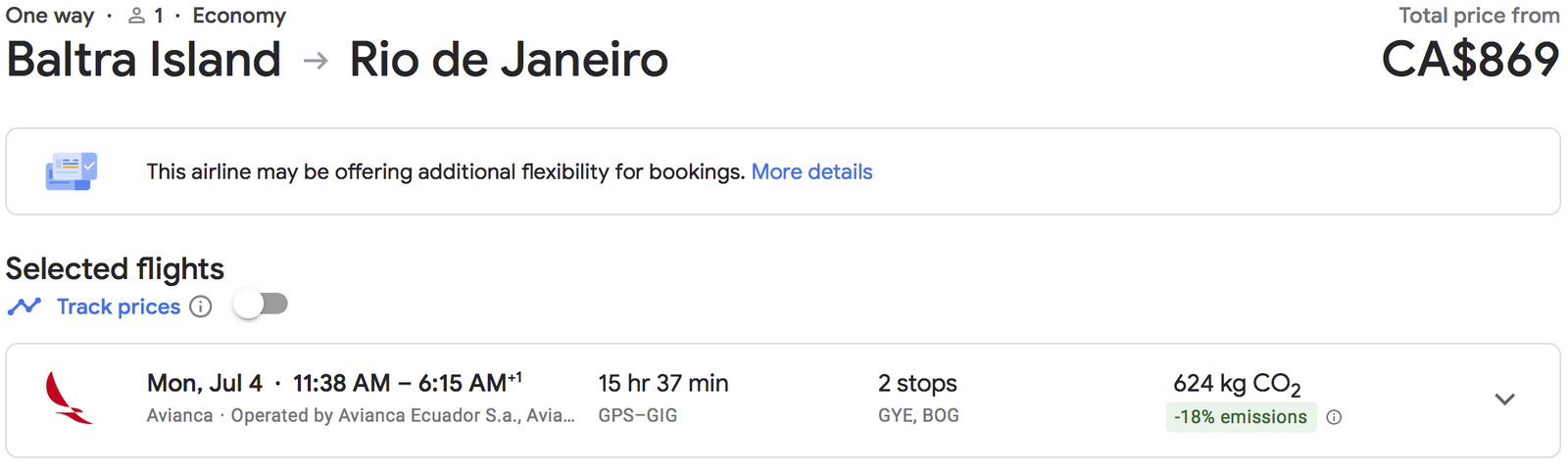Click the Rio de Janeiro destination heading

click(x=509, y=60)
